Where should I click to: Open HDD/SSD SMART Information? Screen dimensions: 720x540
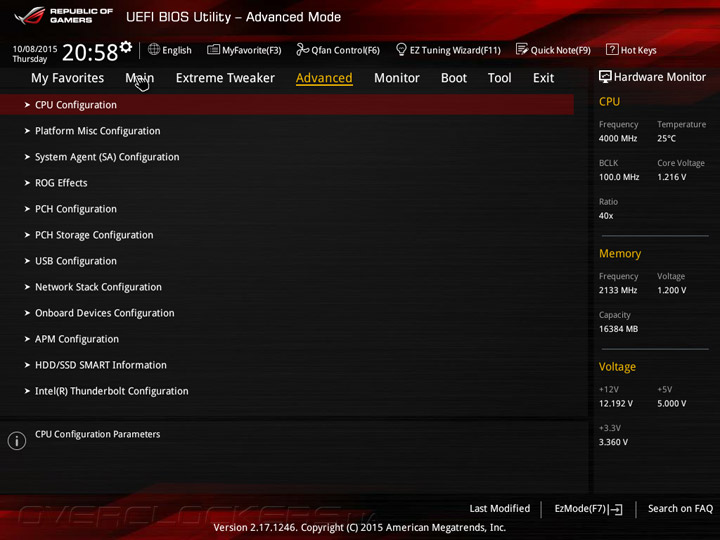coord(101,365)
